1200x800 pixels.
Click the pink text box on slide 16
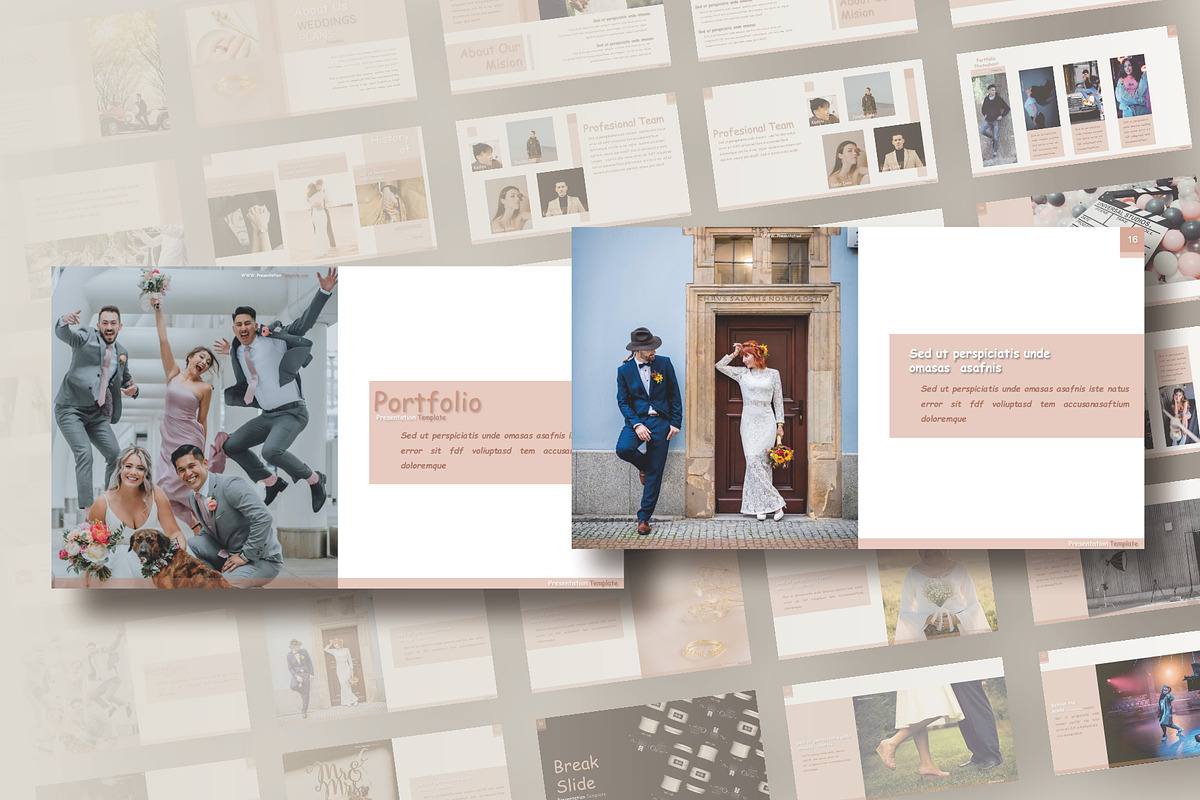[1016, 386]
